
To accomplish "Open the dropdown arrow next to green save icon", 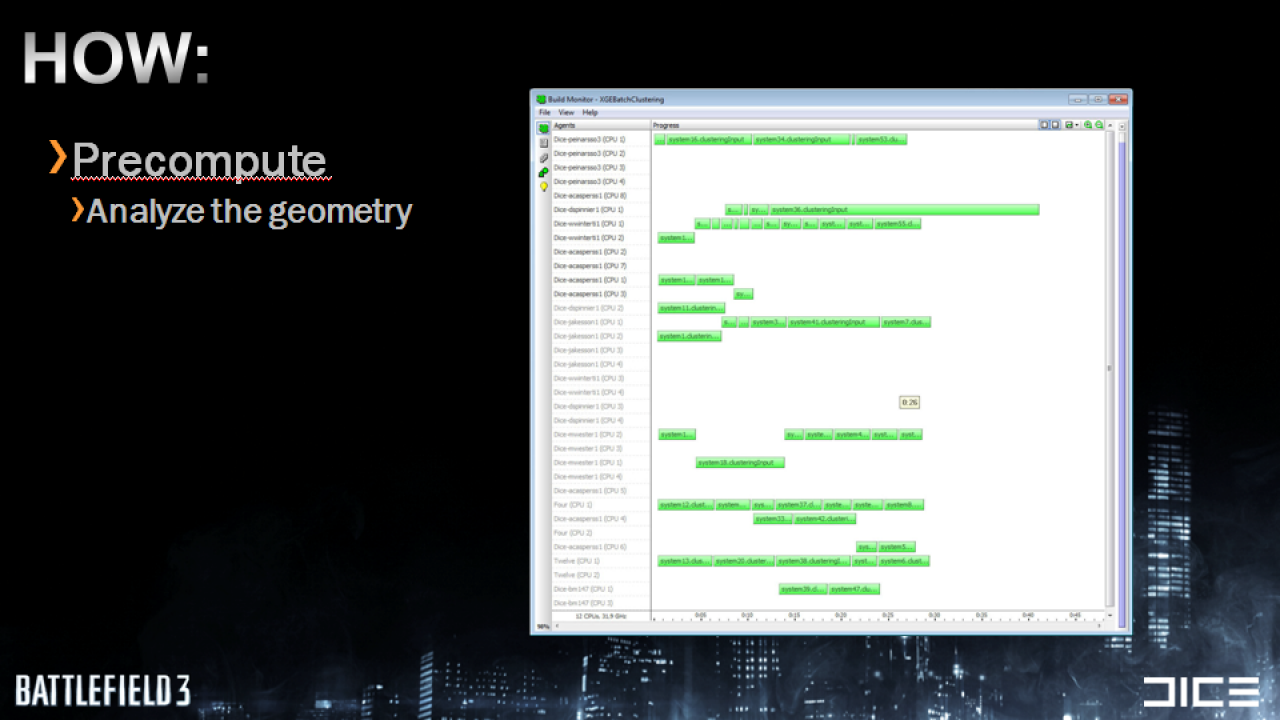I will [x=1077, y=125].
